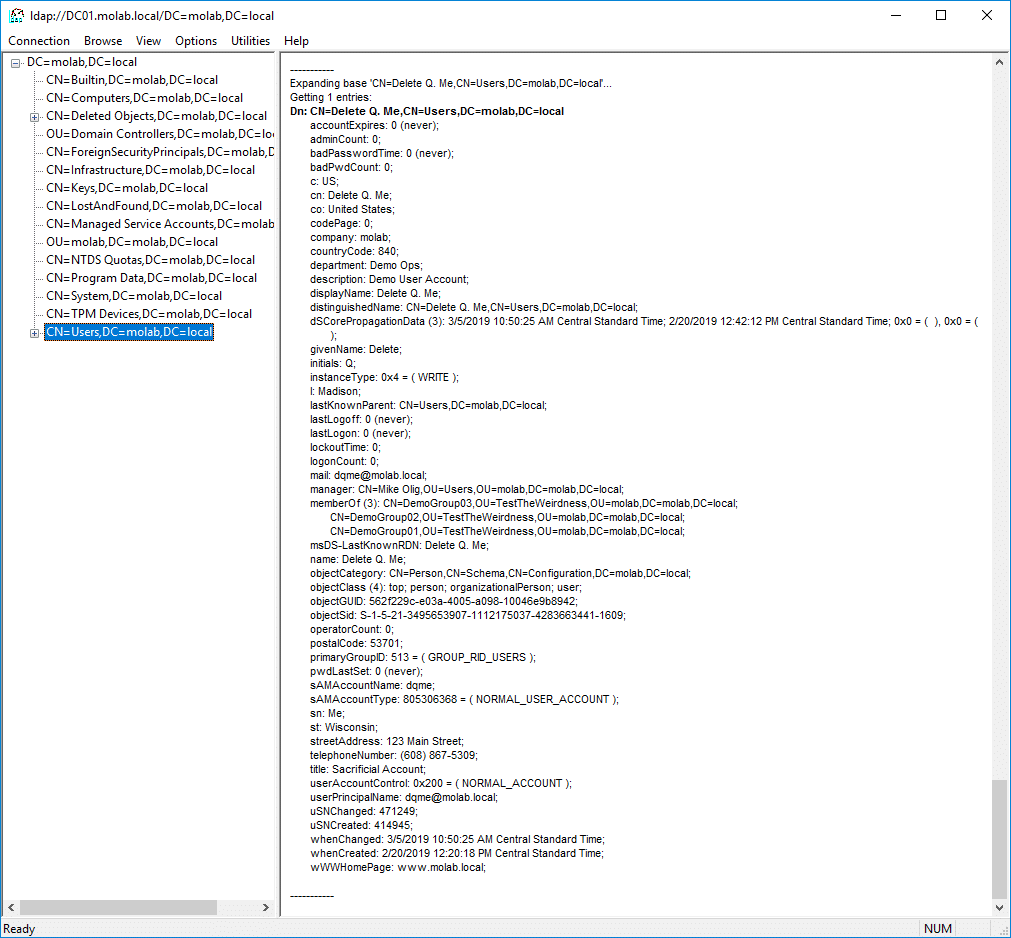Click the CN=DemoGroup02 memberOf line
Viewport: 1011px width, 938px height.
(507, 518)
